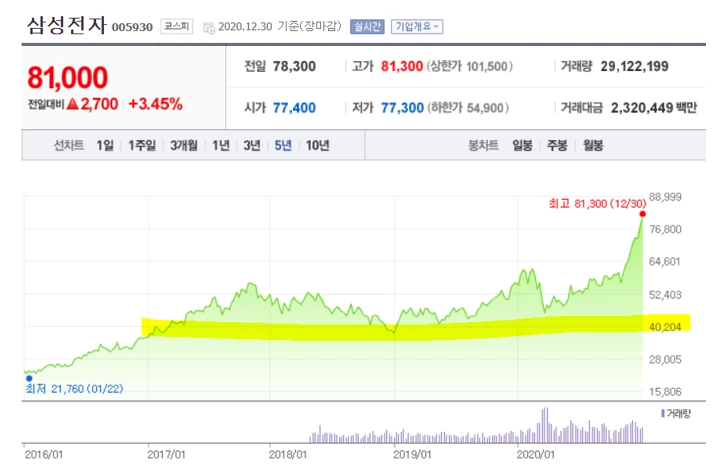Click the +3.45% change percentage
This screenshot has height=469, width=726.
(x=155, y=104)
